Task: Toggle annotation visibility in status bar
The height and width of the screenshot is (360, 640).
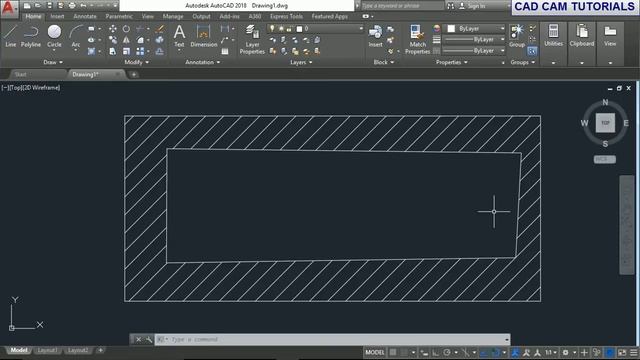Action: tap(515, 352)
